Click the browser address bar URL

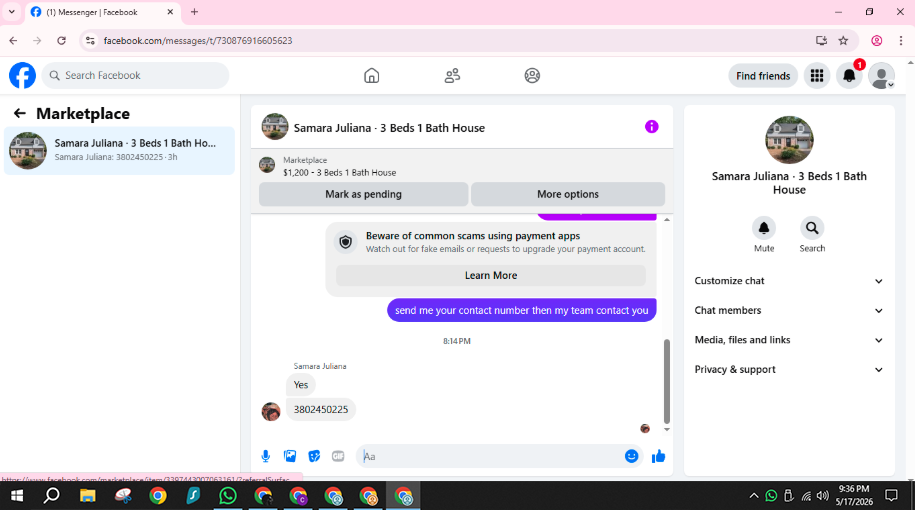[198, 41]
